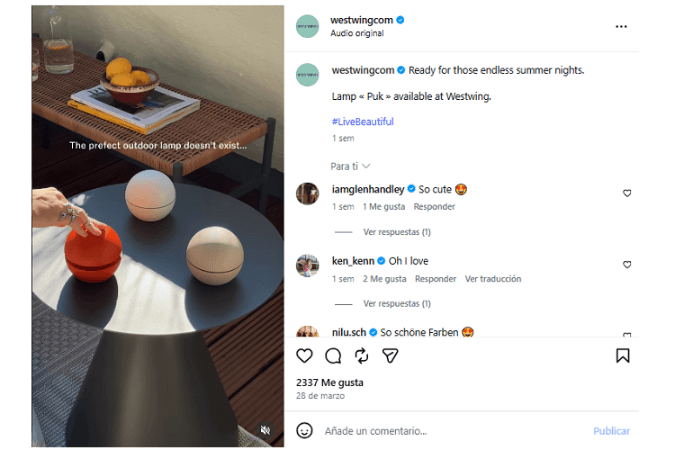675x450 pixels.
Task: Open the comment bubble icon
Action: click(x=333, y=356)
